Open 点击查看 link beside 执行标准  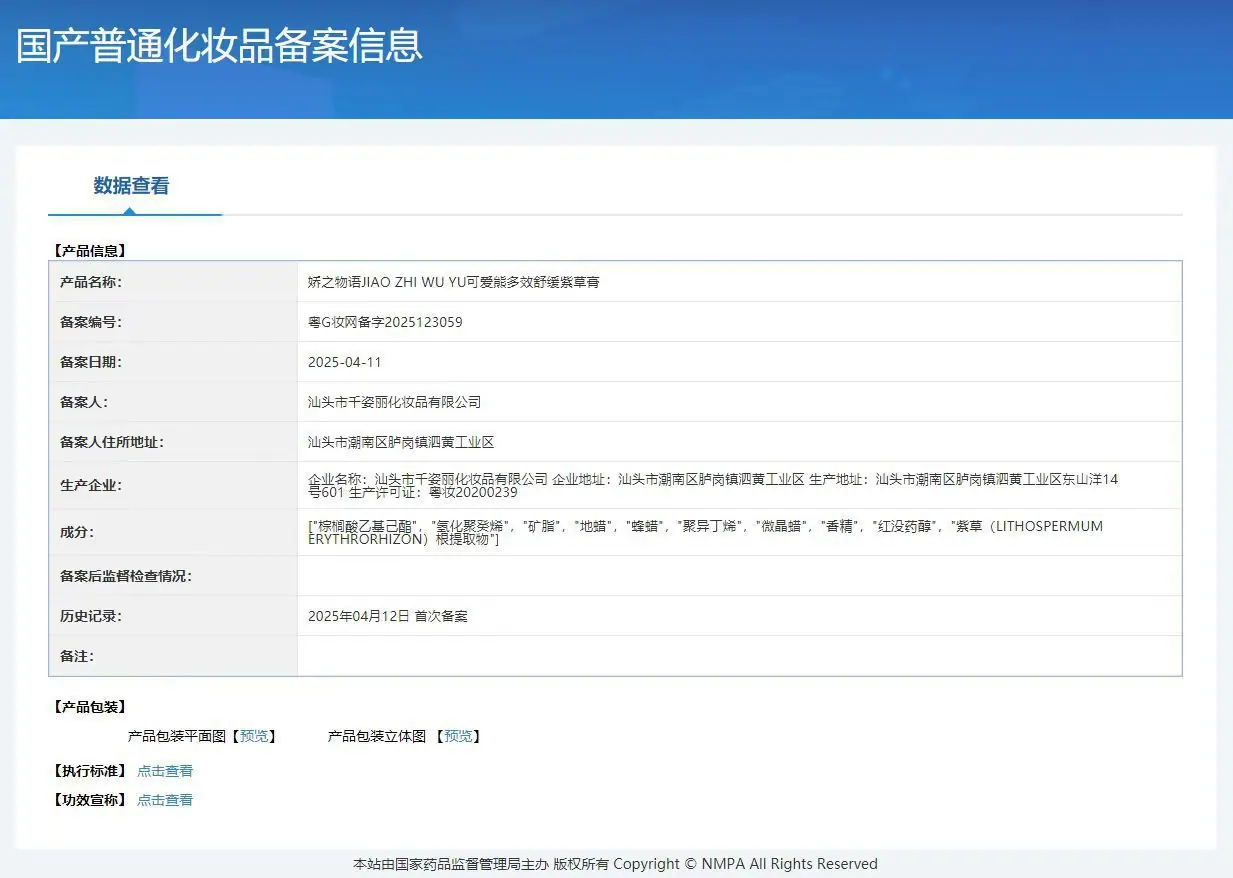(x=165, y=771)
